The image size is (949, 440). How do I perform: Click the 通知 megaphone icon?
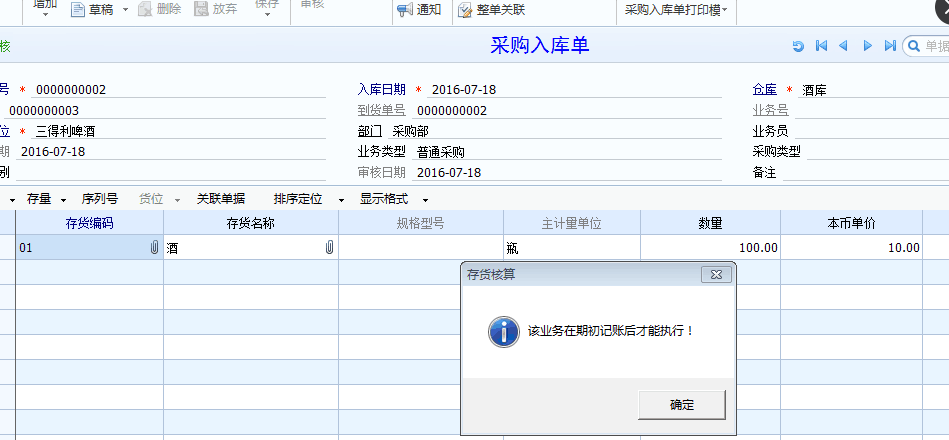click(x=404, y=10)
